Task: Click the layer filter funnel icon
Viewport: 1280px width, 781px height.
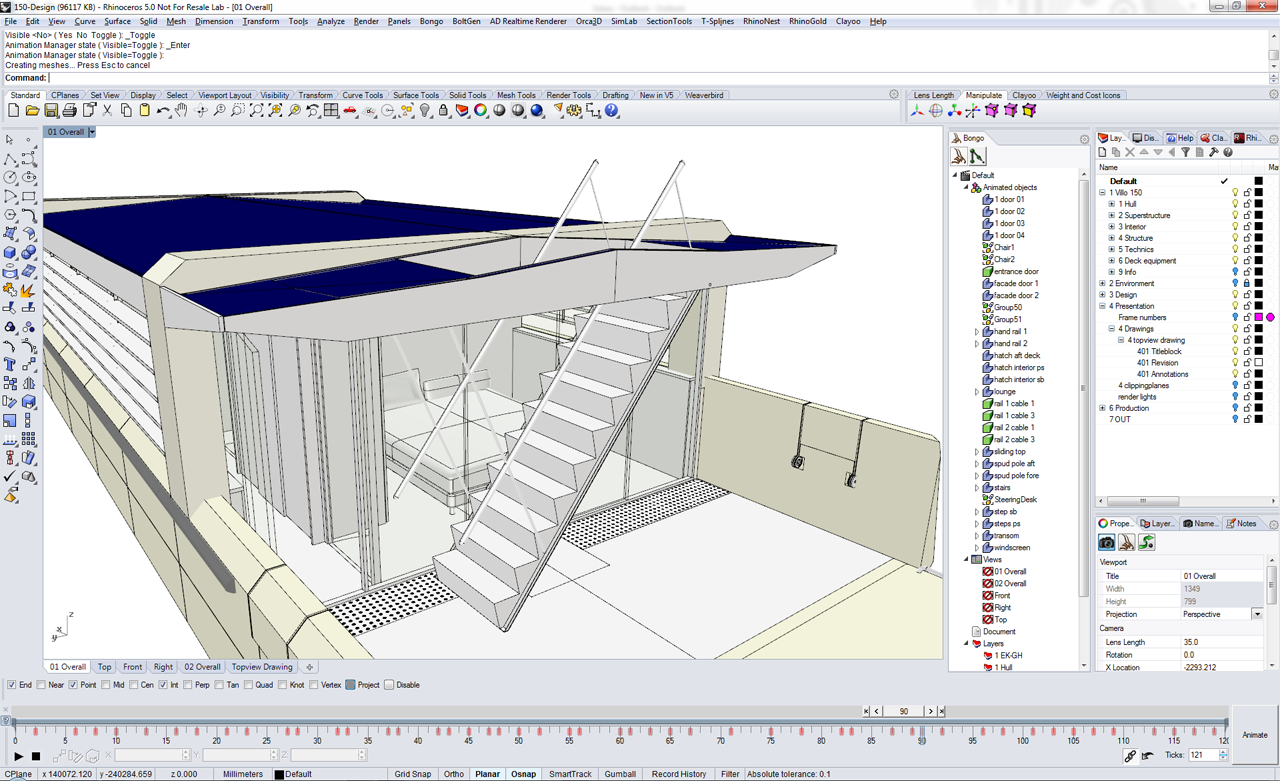Action: [x=1185, y=152]
